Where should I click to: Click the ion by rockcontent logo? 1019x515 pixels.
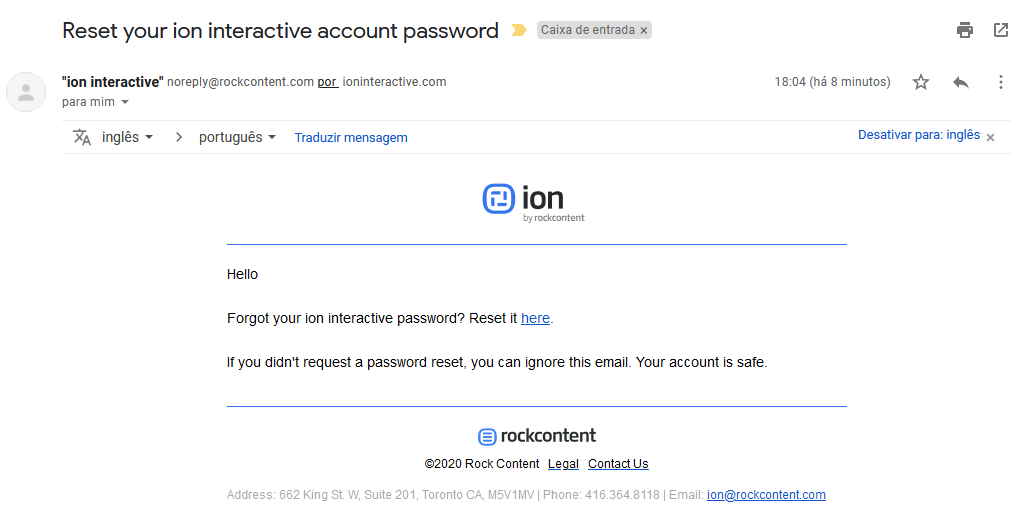pos(534,201)
